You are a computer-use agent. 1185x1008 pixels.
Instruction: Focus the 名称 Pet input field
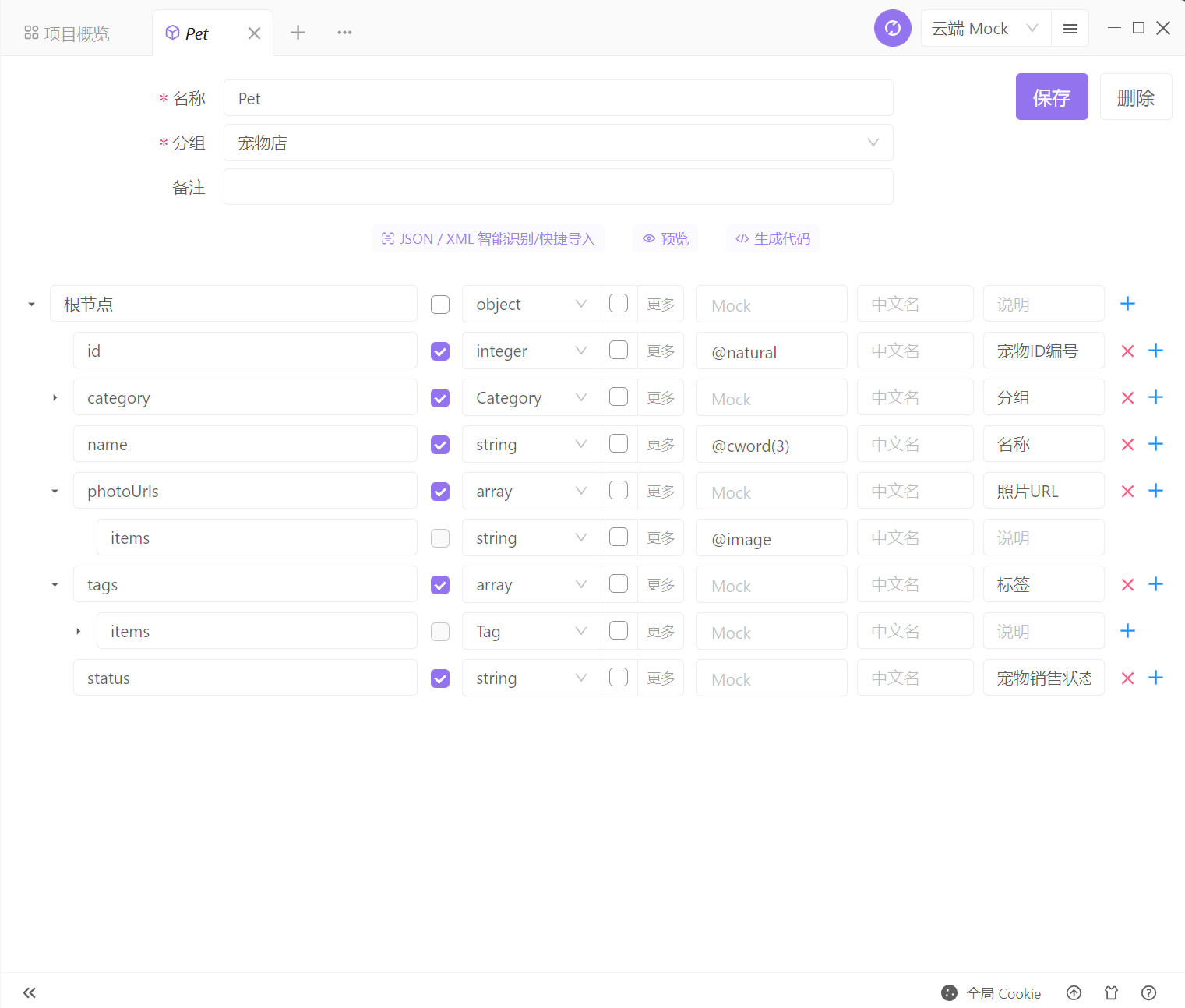[558, 98]
